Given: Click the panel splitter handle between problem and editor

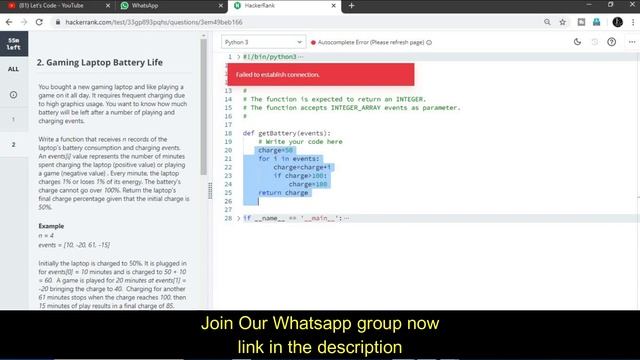Looking at the screenshot, I should 210,191.
